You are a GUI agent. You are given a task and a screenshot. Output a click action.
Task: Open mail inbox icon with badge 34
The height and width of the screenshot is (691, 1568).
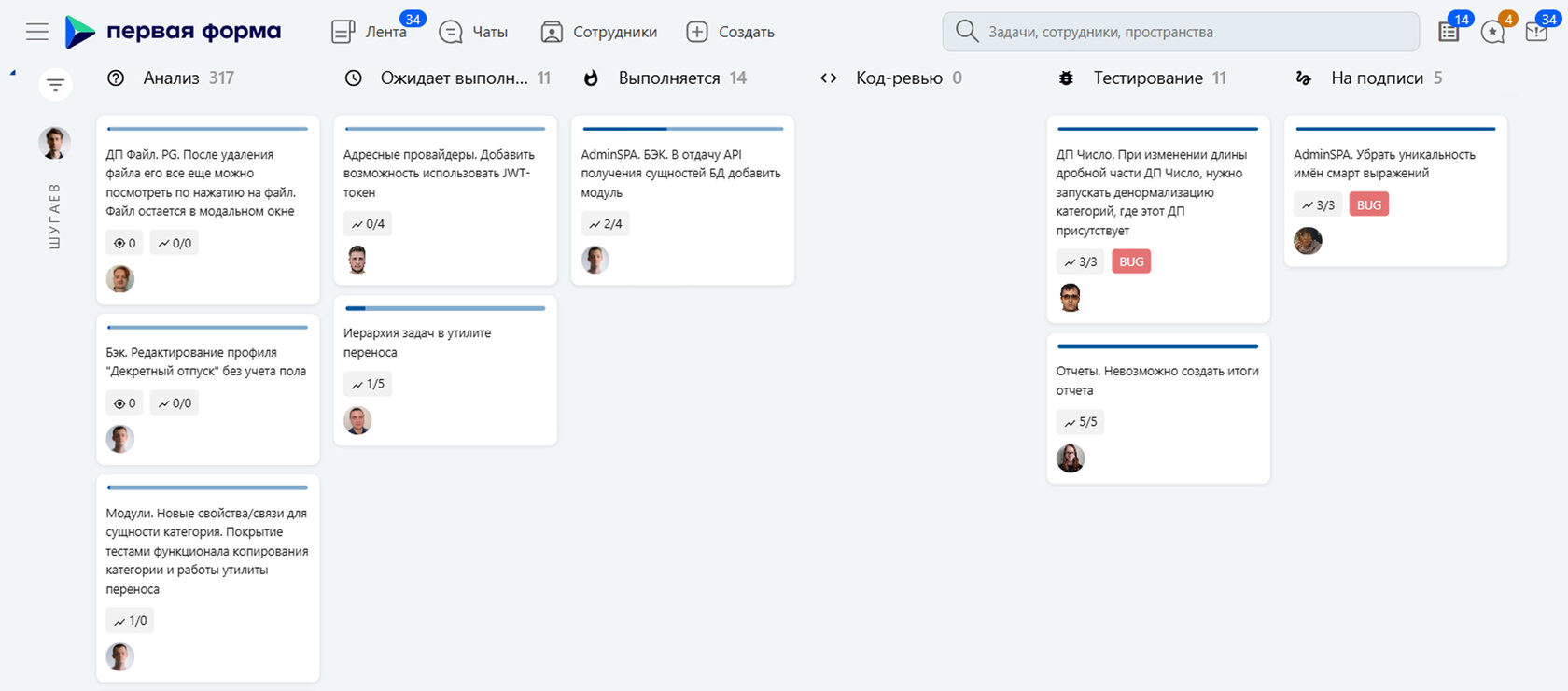(x=1536, y=32)
